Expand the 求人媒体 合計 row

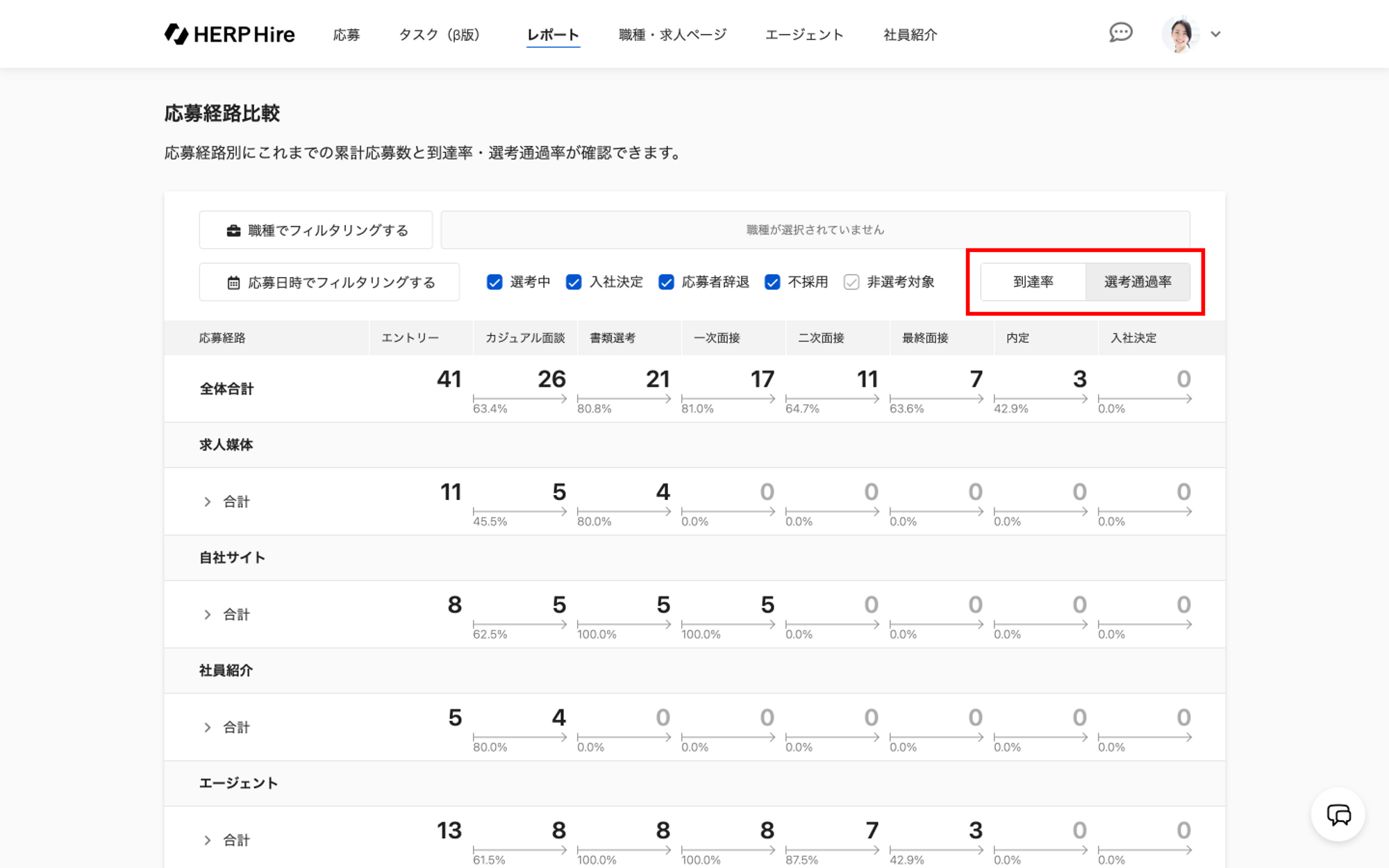point(207,501)
